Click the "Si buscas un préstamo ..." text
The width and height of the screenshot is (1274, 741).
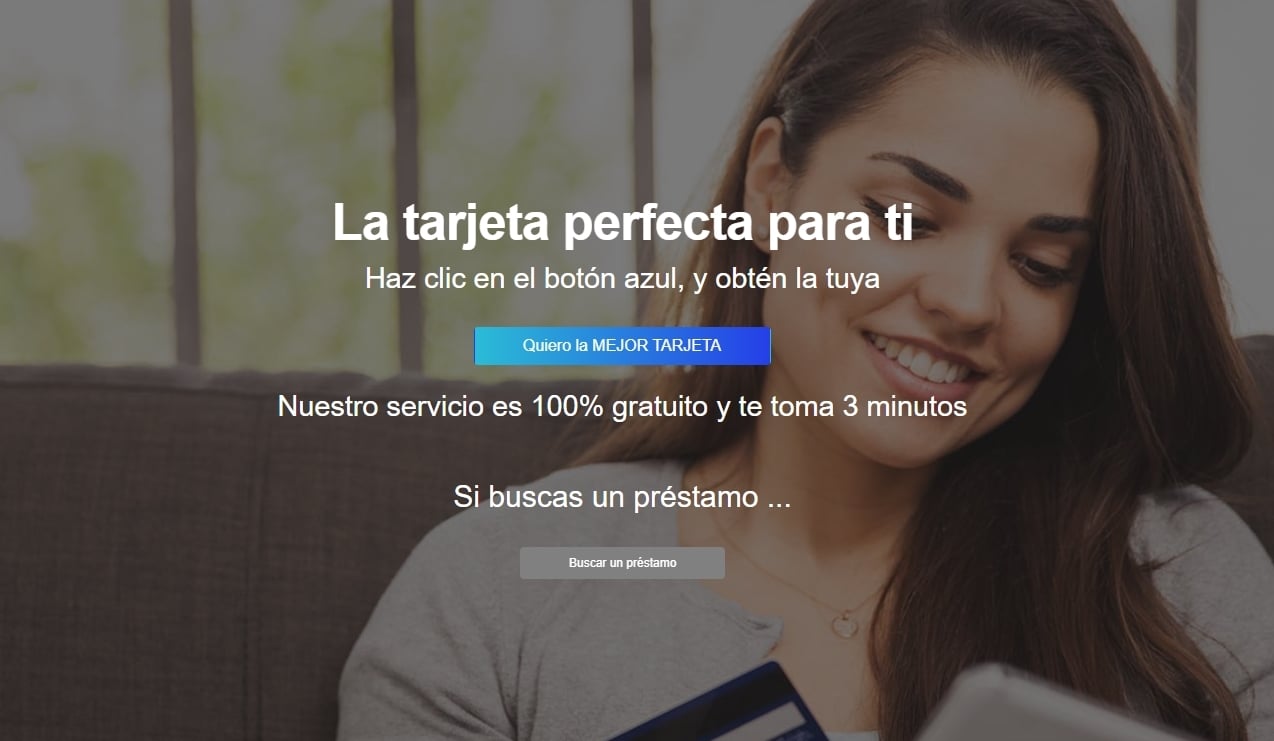pyautogui.click(x=622, y=497)
